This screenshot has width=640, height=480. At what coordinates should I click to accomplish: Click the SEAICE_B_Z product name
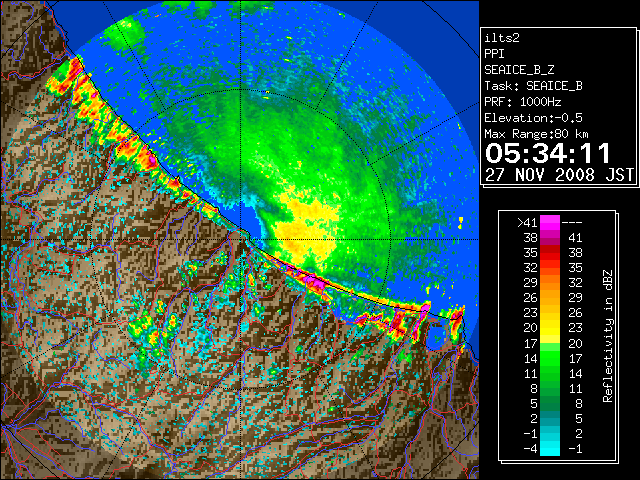click(x=519, y=70)
